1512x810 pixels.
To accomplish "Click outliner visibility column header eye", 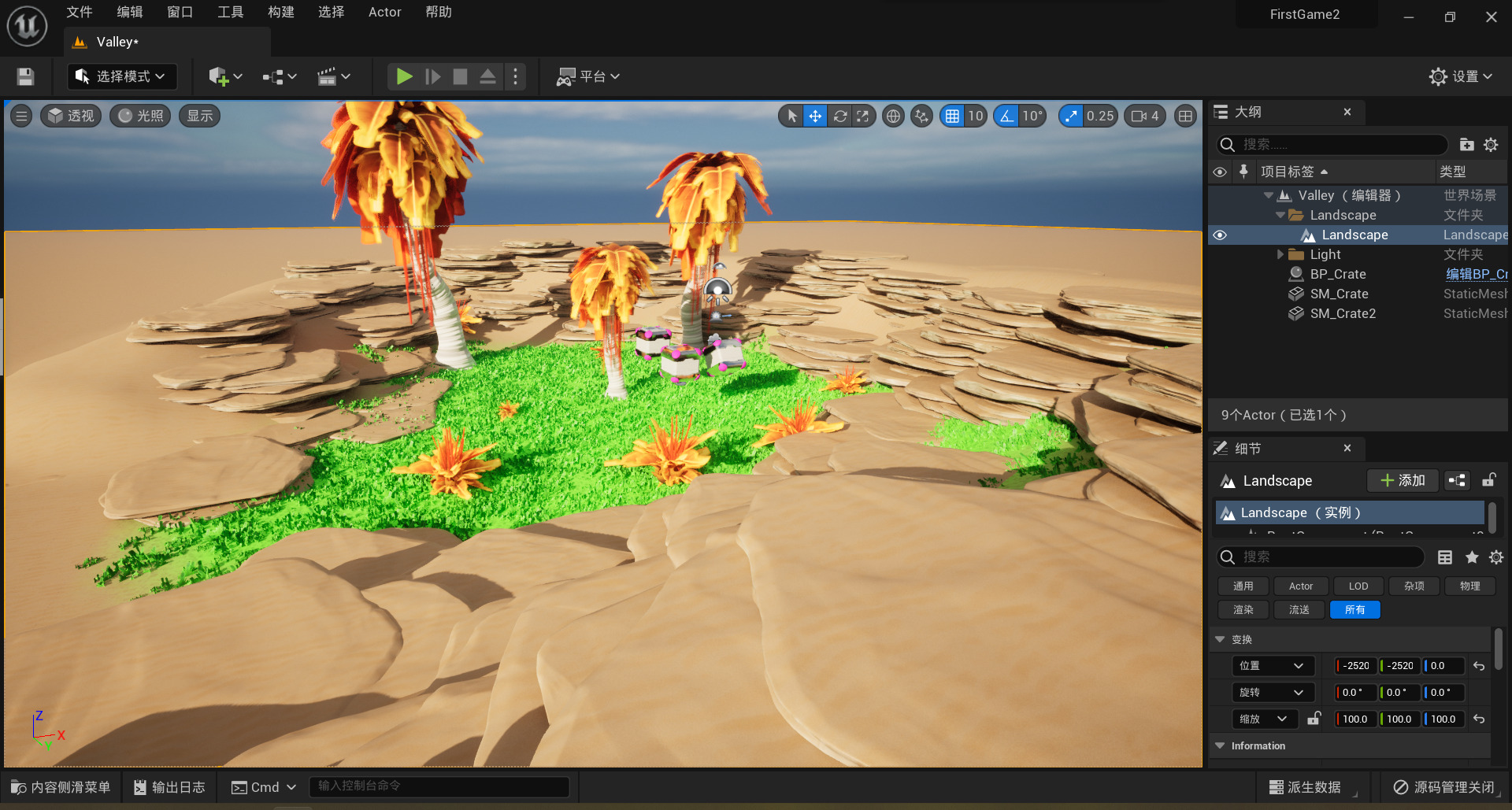I will [x=1220, y=172].
